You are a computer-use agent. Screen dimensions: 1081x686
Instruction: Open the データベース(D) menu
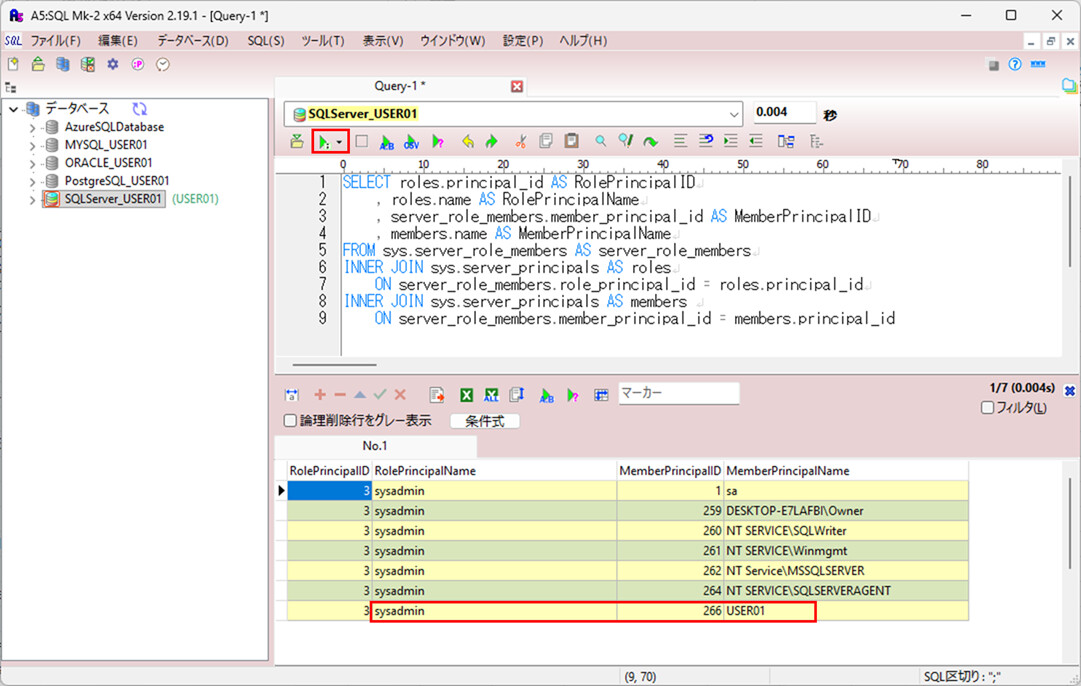point(192,41)
